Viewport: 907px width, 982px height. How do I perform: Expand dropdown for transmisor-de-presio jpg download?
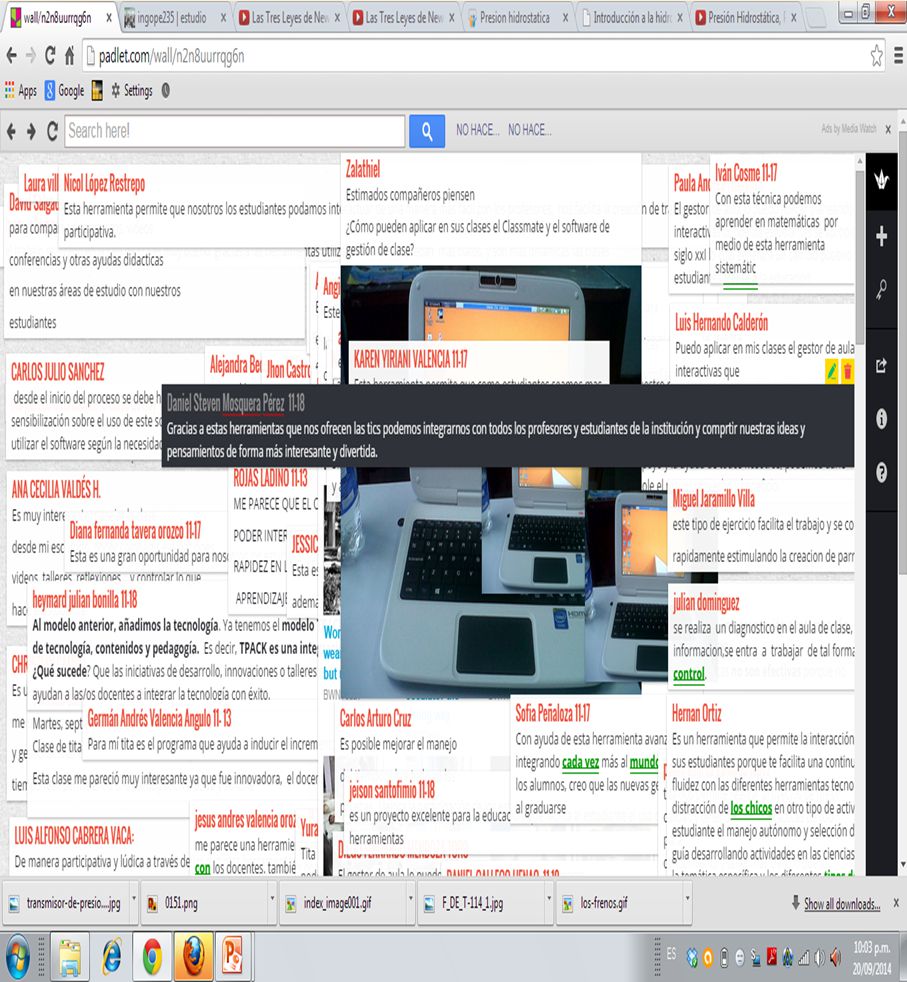tap(133, 899)
